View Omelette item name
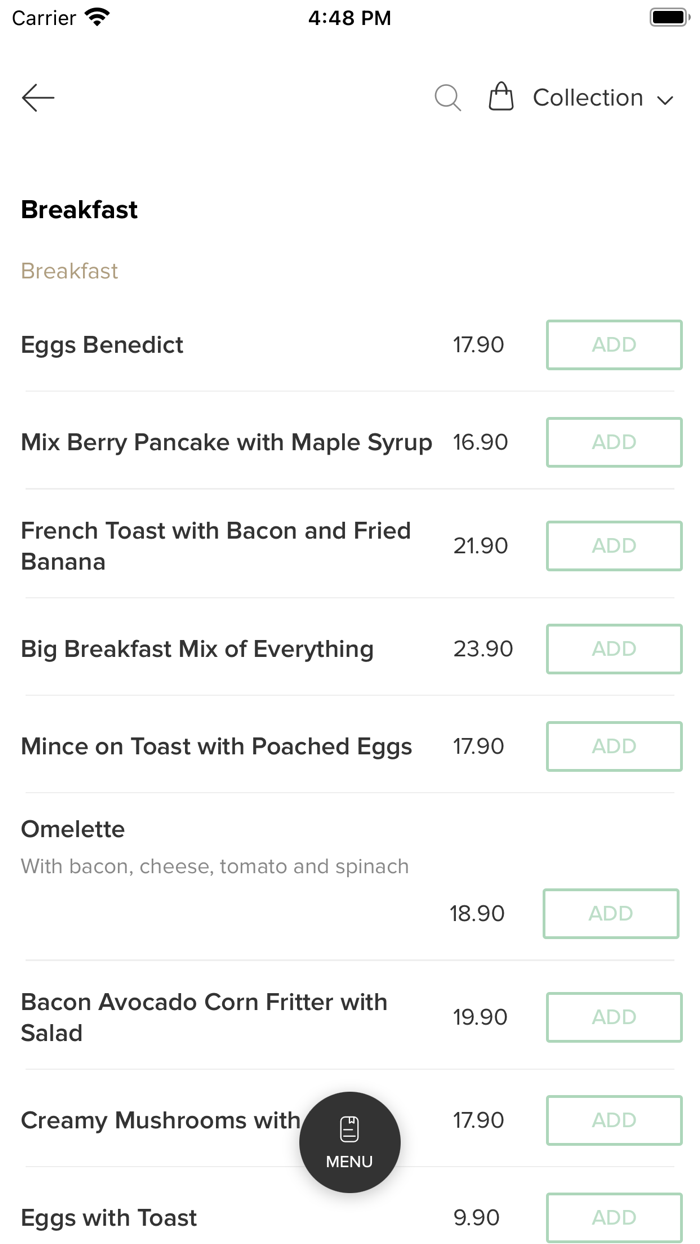The height and width of the screenshot is (1244, 700). (73, 829)
